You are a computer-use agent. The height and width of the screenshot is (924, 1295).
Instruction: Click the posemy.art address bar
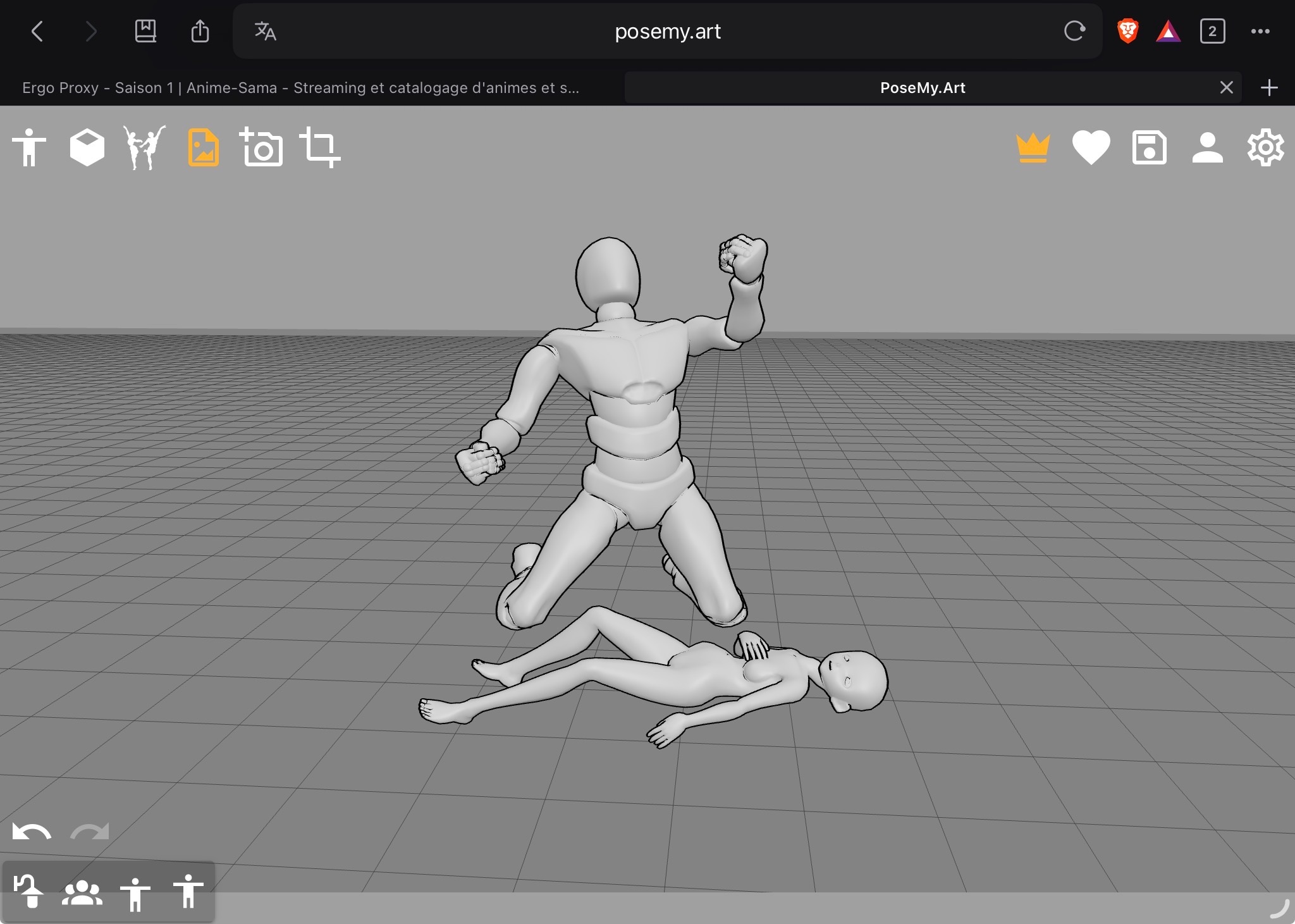point(667,31)
